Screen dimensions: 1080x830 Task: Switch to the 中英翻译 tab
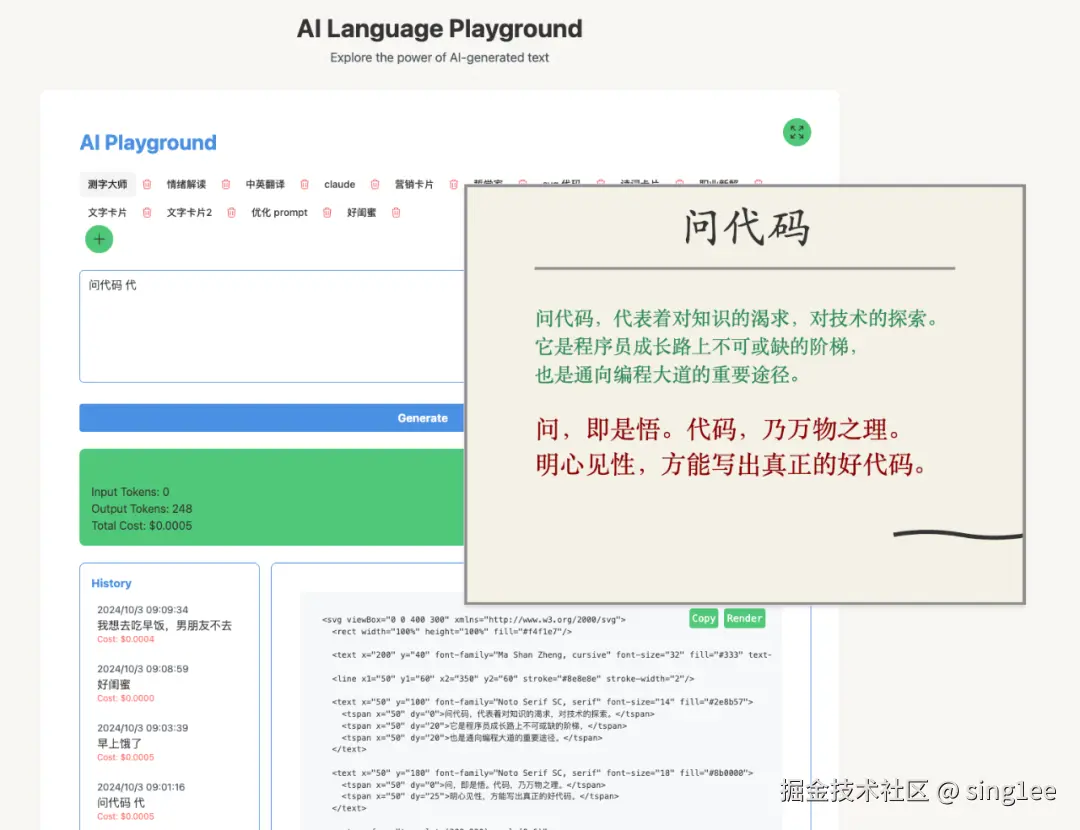[x=265, y=185]
